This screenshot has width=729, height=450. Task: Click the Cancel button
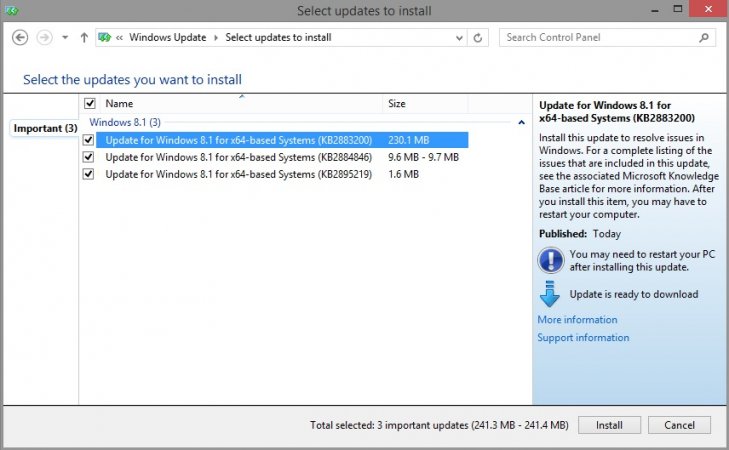[x=679, y=425]
